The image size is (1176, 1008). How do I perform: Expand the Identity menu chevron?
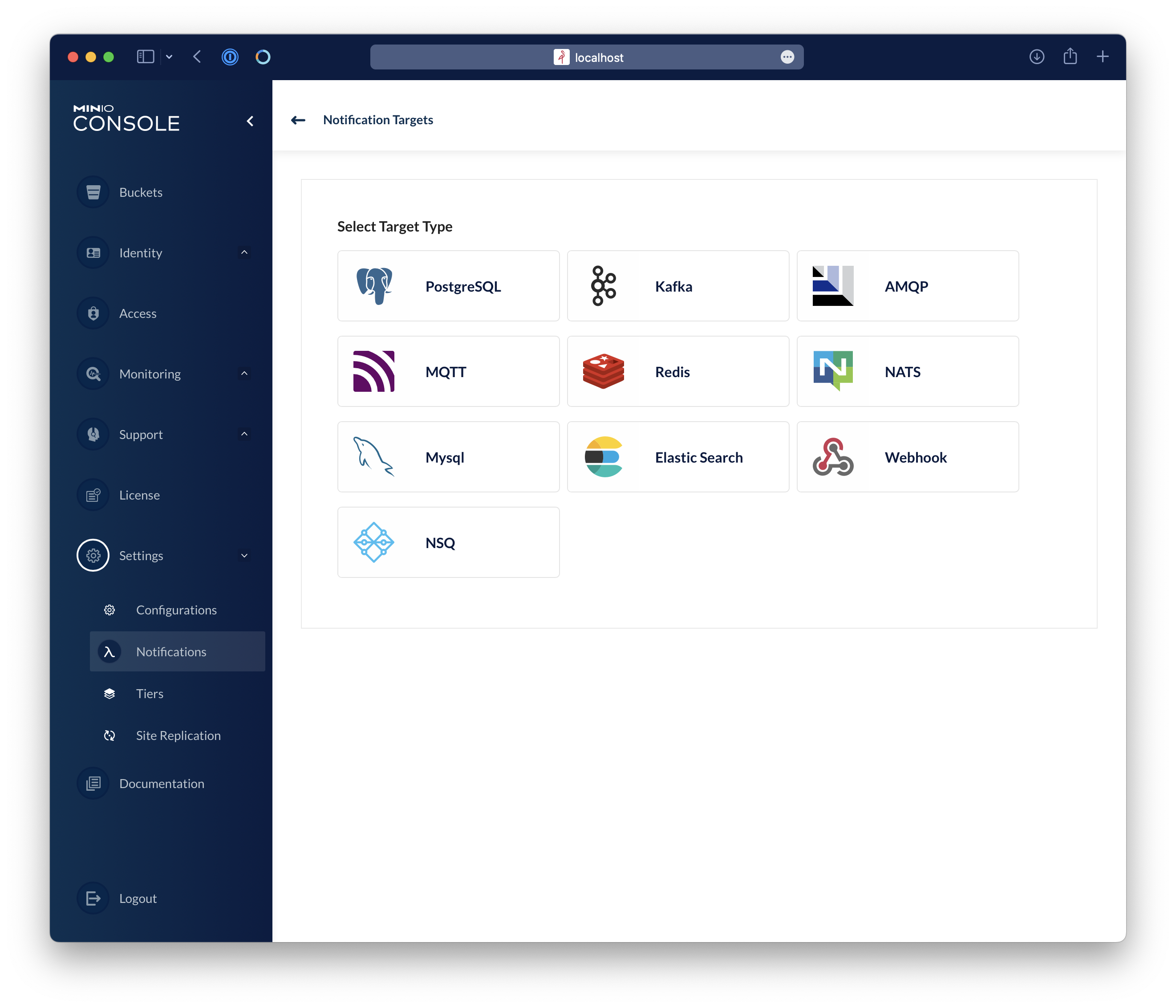pyautogui.click(x=244, y=252)
